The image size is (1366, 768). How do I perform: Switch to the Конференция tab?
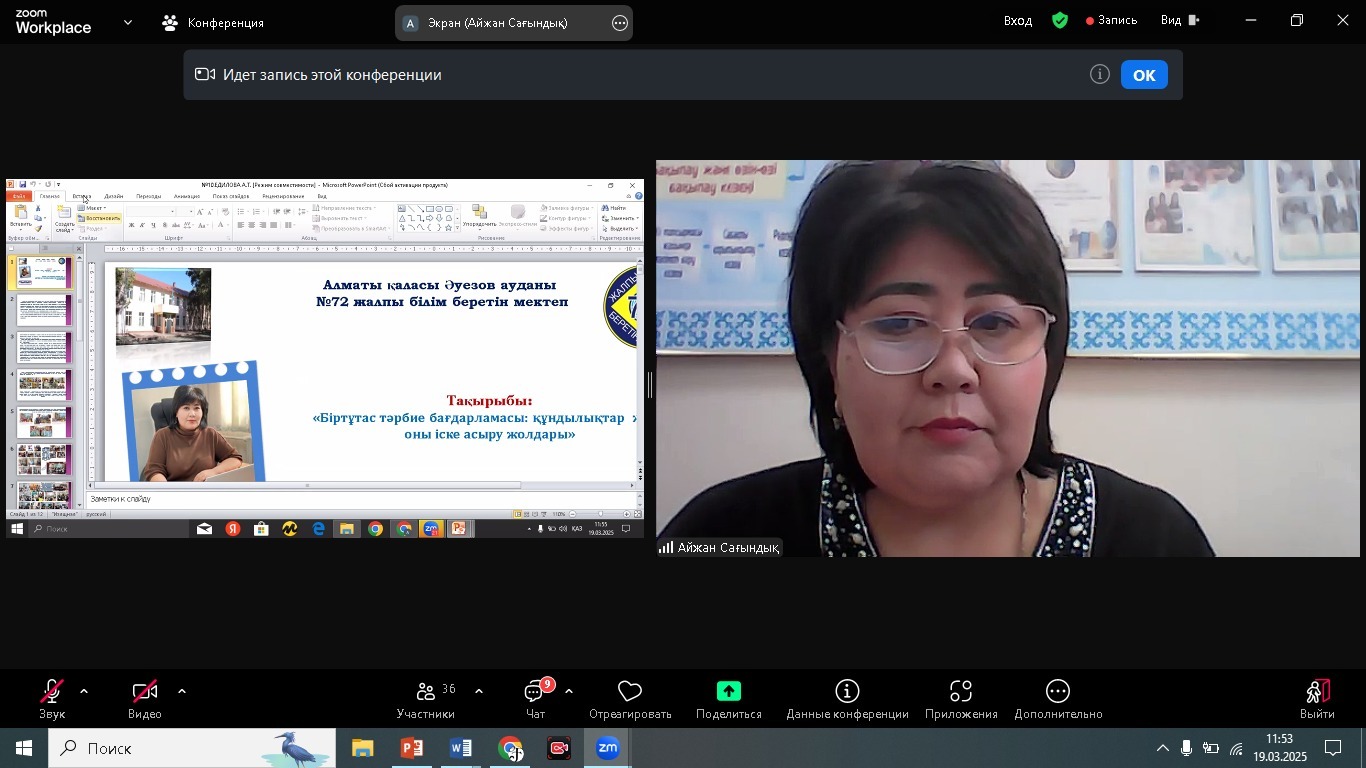[214, 22]
